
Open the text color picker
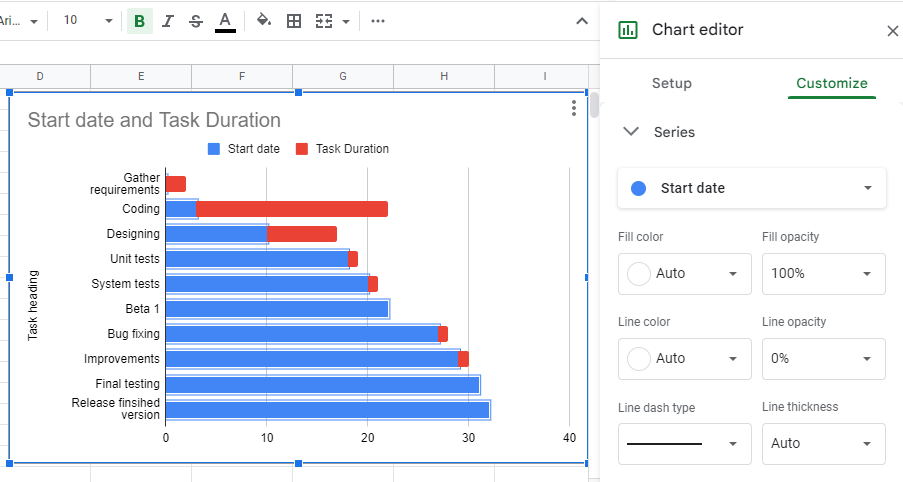point(225,21)
